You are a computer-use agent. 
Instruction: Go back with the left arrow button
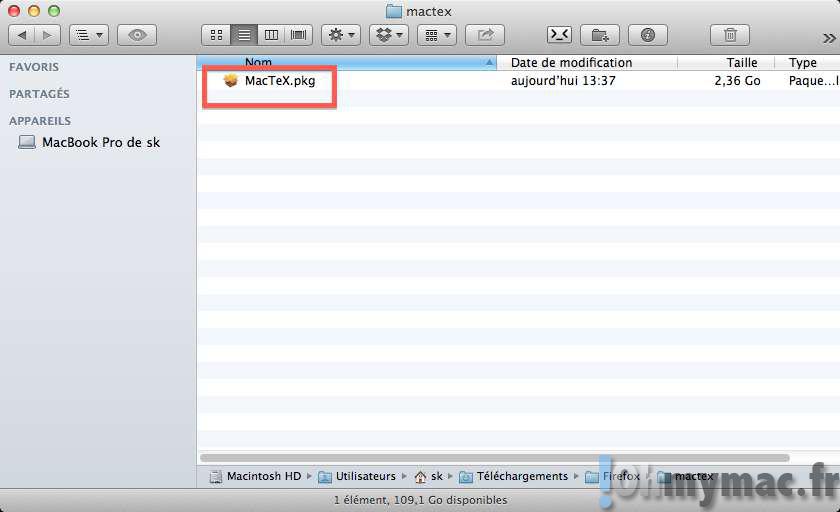tap(22, 35)
